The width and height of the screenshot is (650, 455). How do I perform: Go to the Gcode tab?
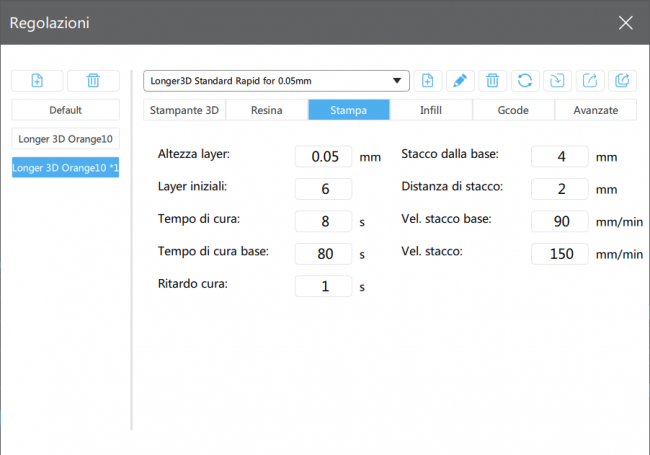coord(512,110)
